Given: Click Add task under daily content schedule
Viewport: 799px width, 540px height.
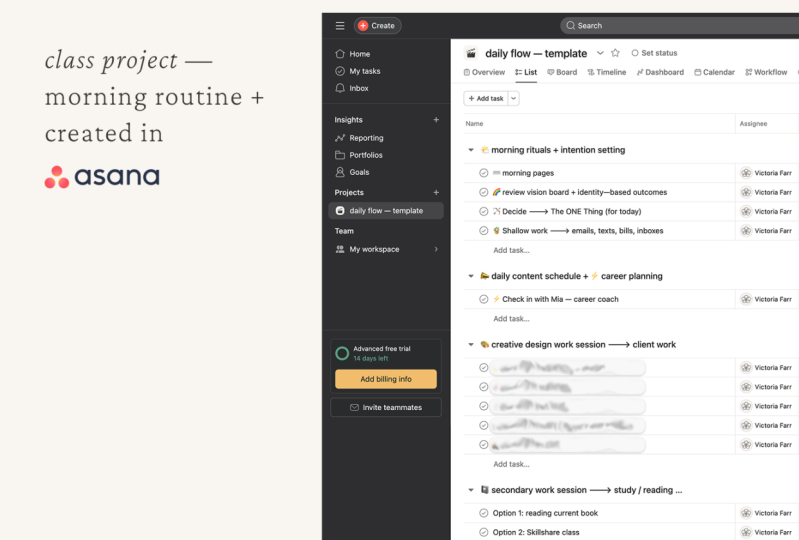Looking at the screenshot, I should click(x=511, y=319).
